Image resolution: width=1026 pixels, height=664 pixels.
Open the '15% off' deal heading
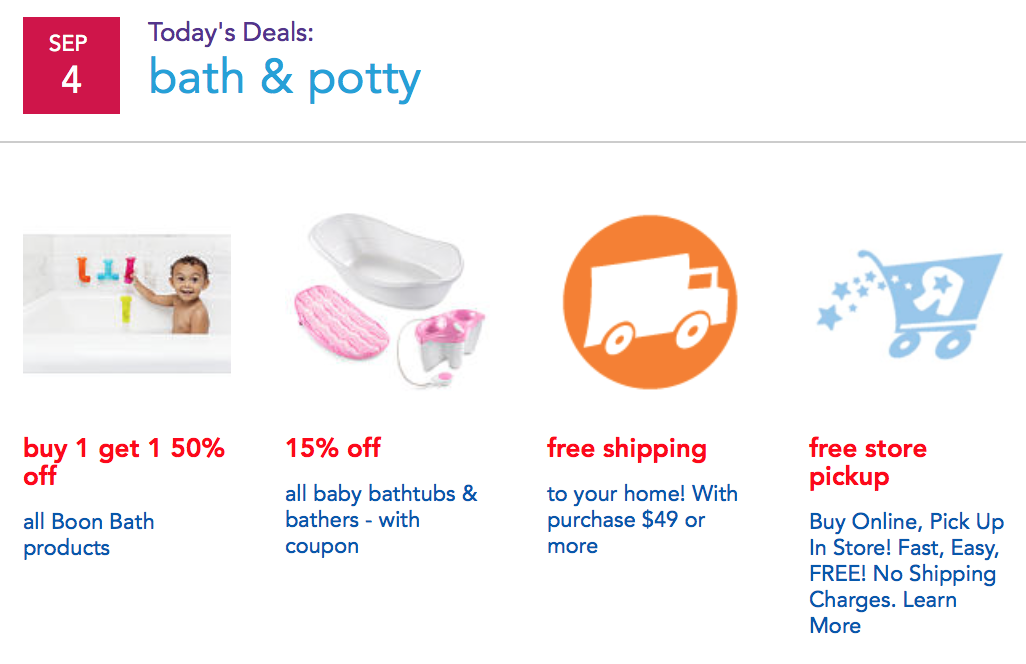click(333, 448)
